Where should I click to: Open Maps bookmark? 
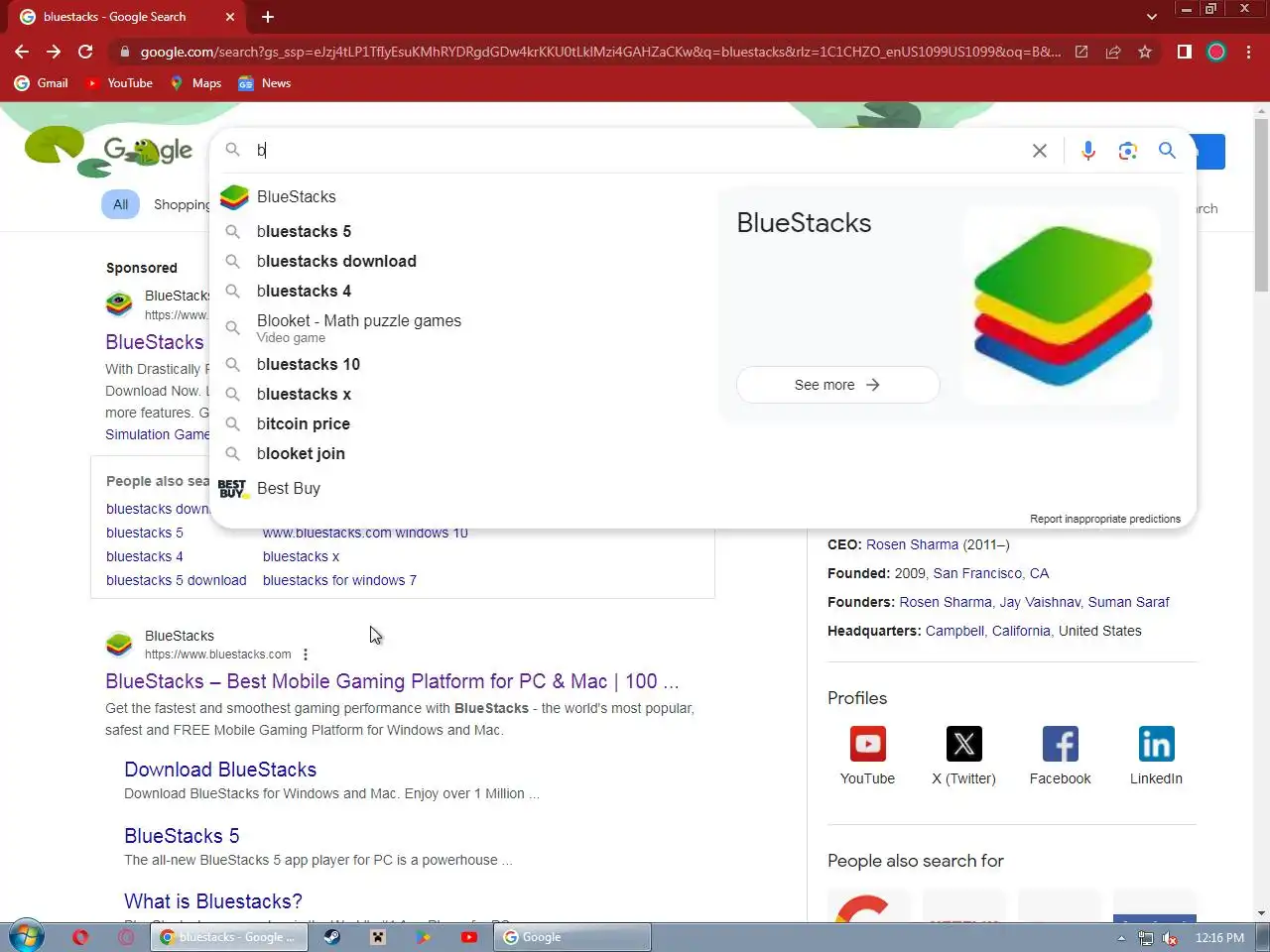(x=195, y=83)
